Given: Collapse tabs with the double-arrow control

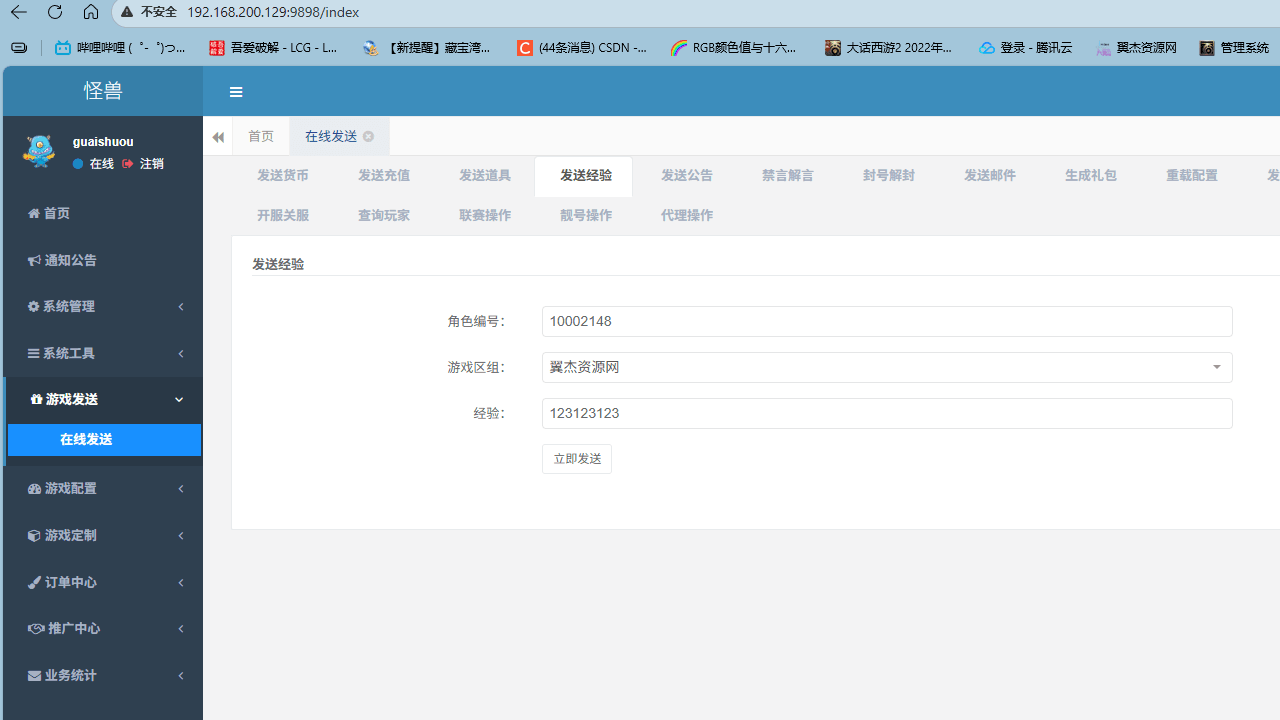Looking at the screenshot, I should (217, 136).
